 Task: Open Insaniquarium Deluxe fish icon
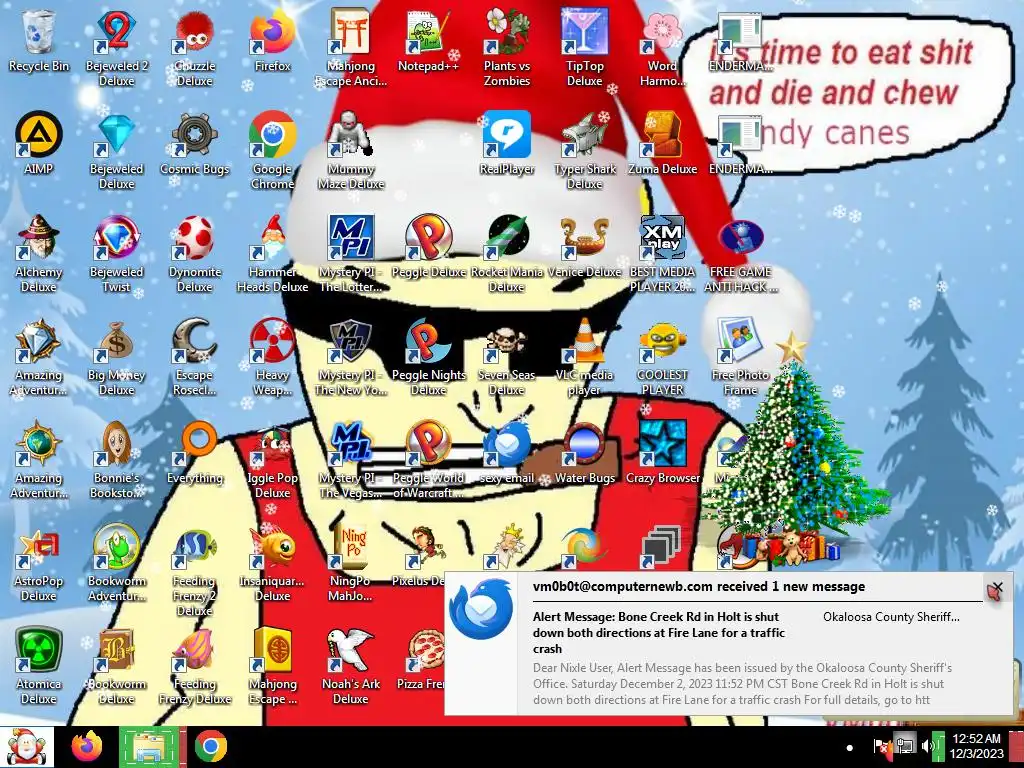tap(272, 563)
